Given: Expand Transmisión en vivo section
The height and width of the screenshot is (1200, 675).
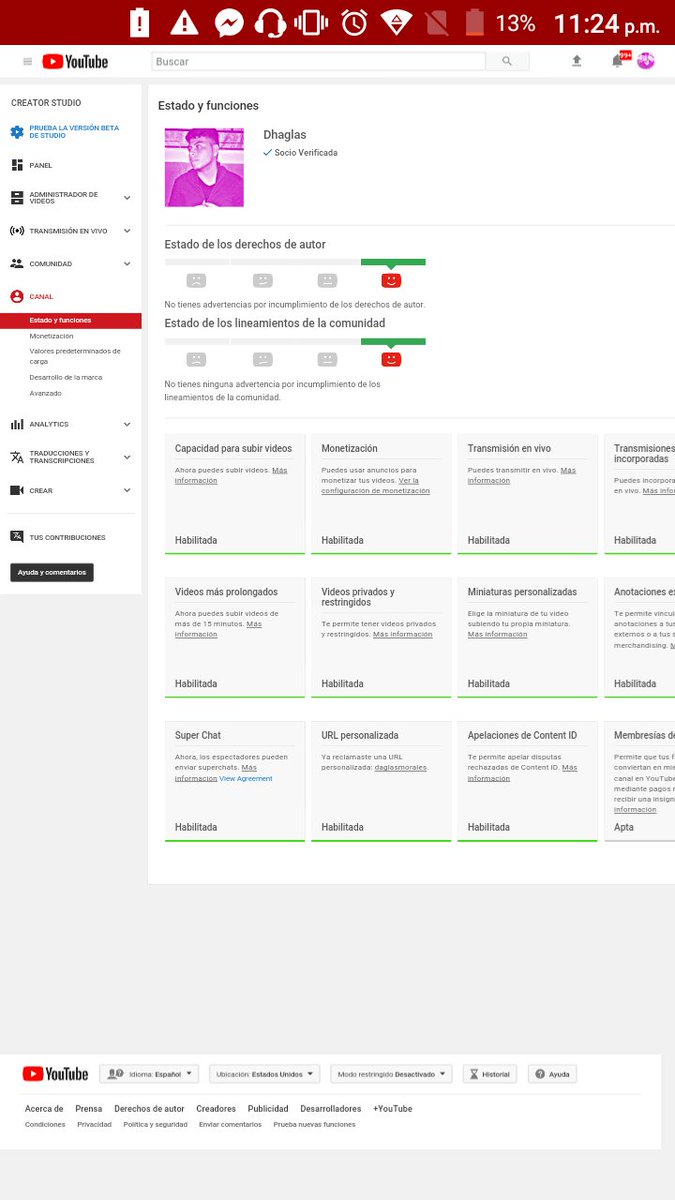Looking at the screenshot, I should pyautogui.click(x=127, y=231).
